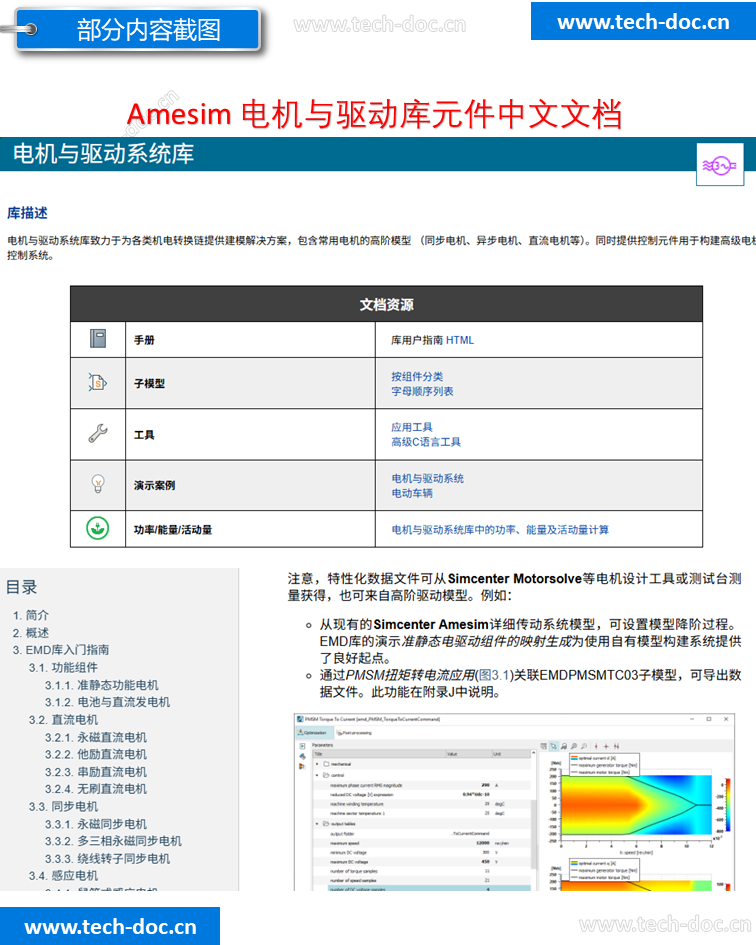Click the first red cursor marker icon
Viewport: 756px width, 945px height.
pos(596,746)
